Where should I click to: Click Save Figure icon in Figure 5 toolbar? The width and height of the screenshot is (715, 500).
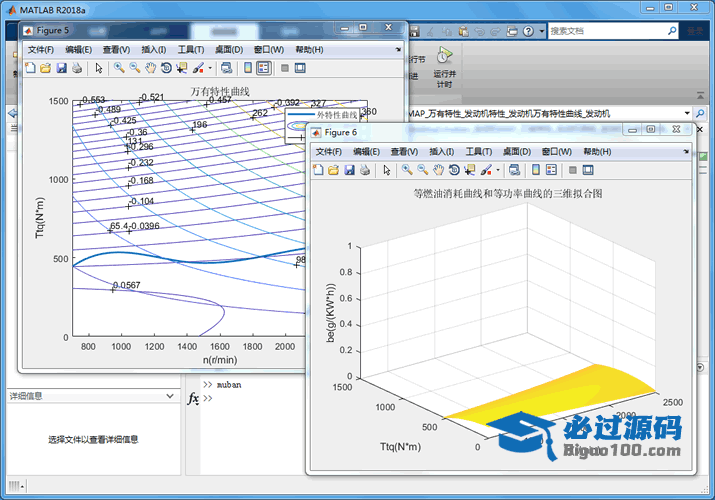61,68
